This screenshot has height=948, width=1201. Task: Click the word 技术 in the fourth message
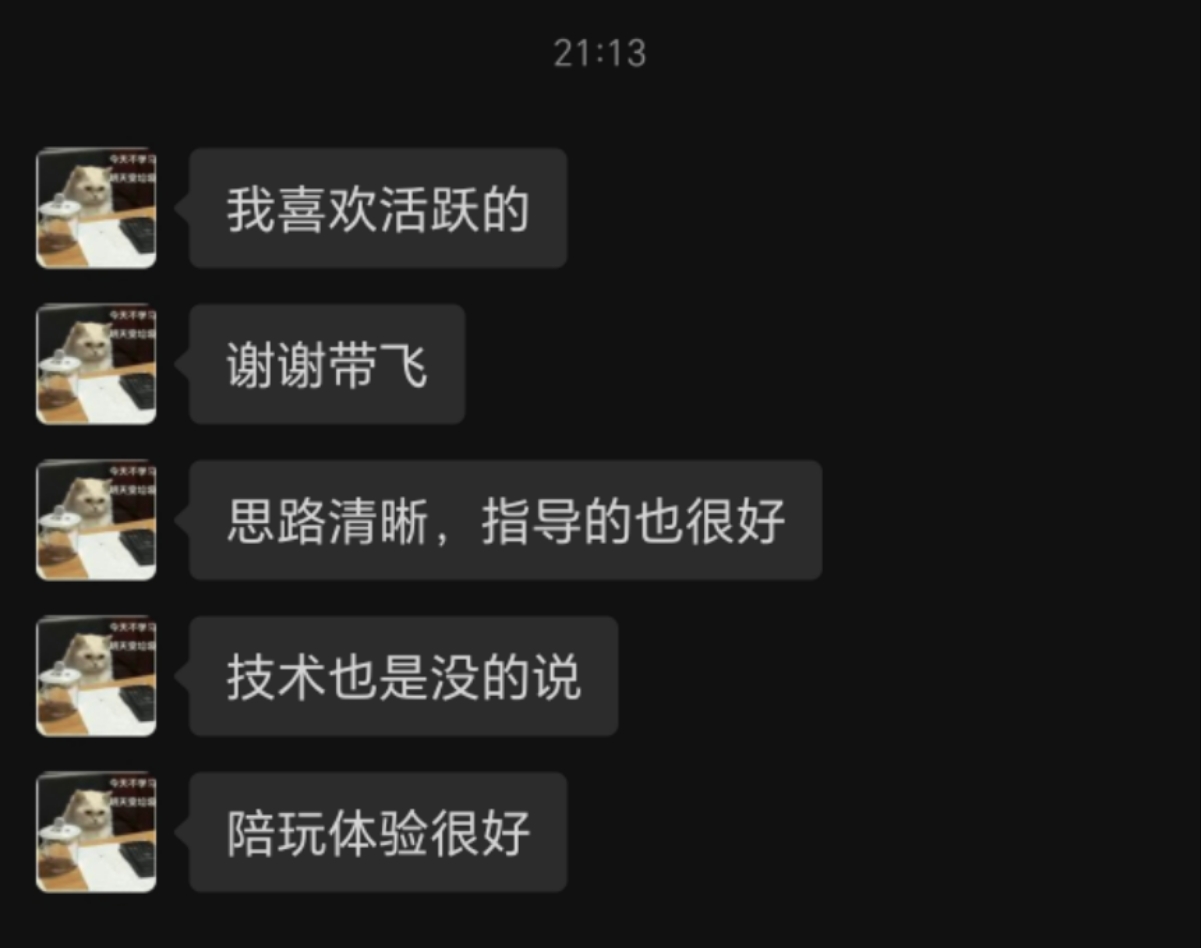[276, 678]
